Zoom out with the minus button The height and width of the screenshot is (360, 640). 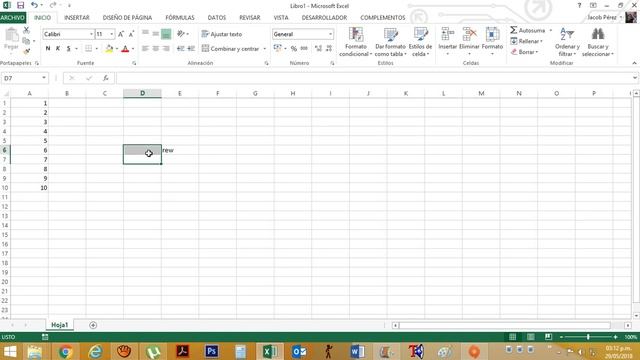(562, 337)
